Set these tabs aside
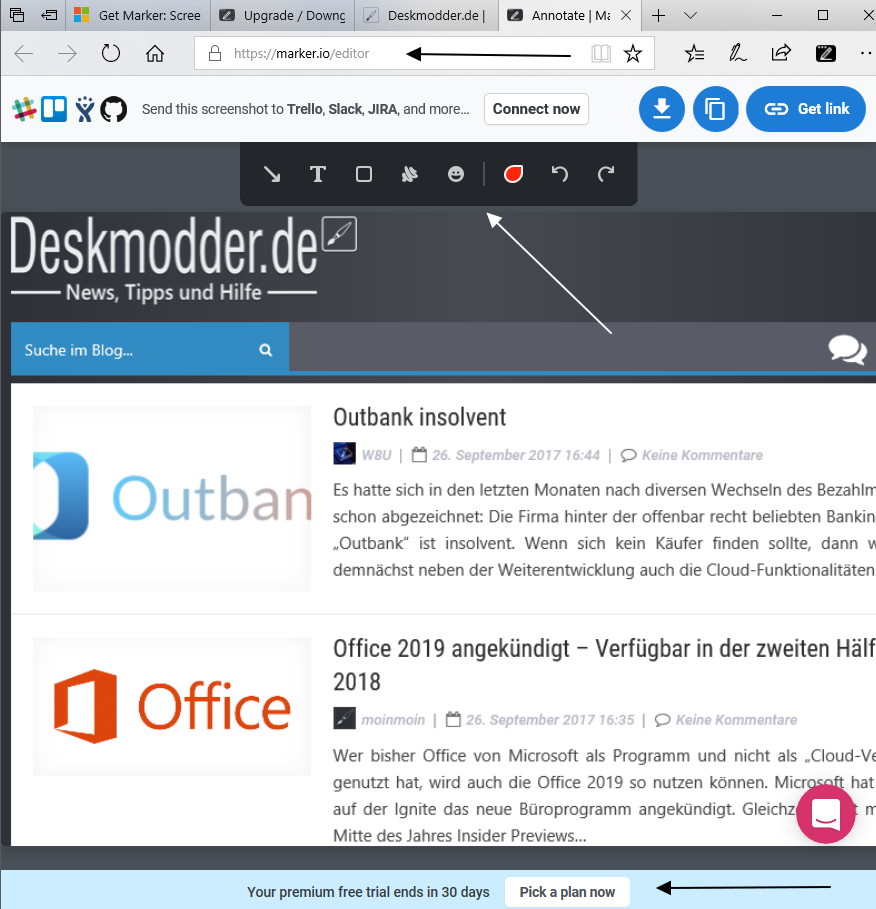Viewport: 876px width, 909px height. pos(49,15)
